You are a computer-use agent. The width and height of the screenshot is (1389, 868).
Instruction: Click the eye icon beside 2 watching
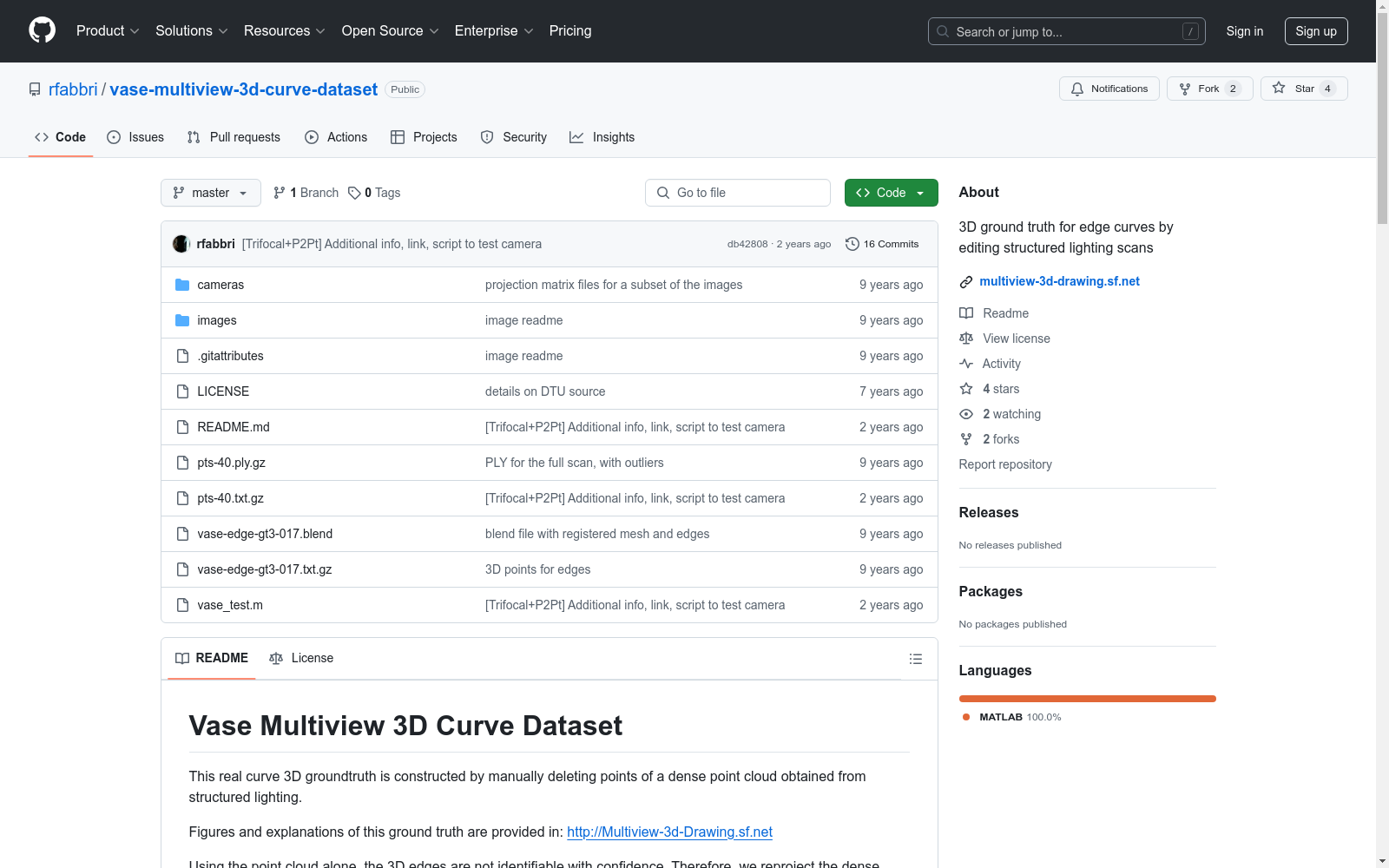tap(966, 414)
